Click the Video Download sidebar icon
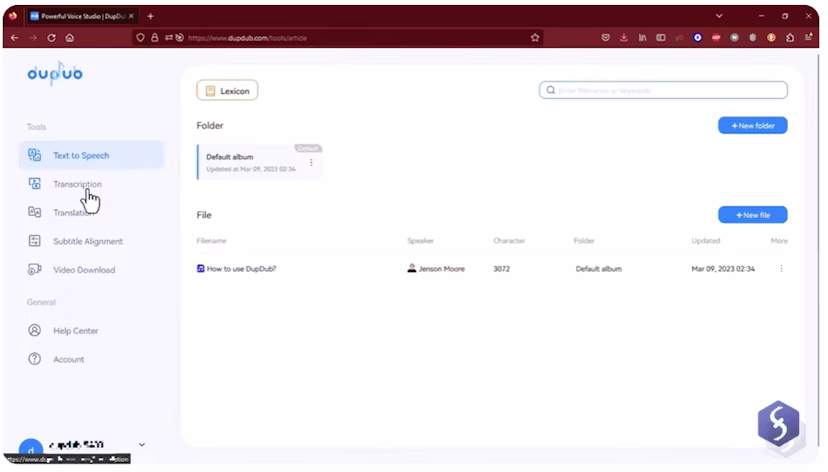 [x=34, y=269]
